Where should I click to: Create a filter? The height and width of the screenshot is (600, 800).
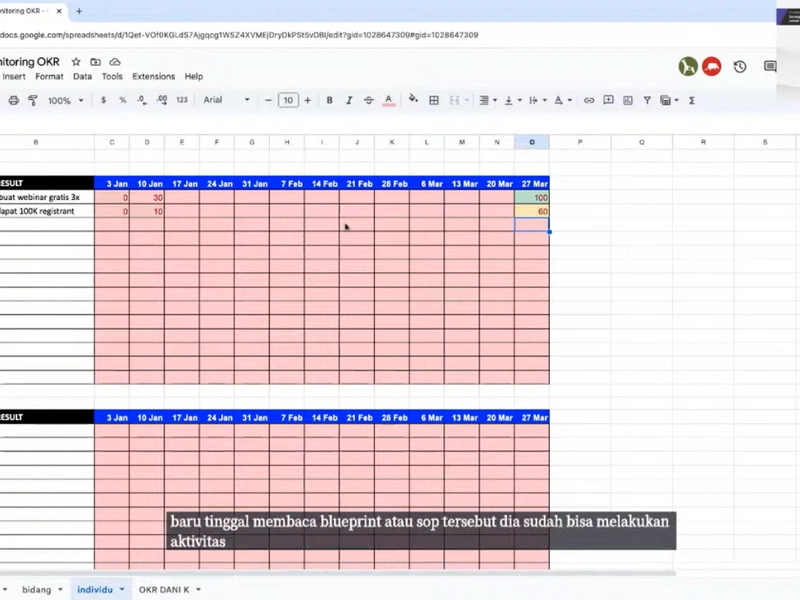click(x=646, y=100)
